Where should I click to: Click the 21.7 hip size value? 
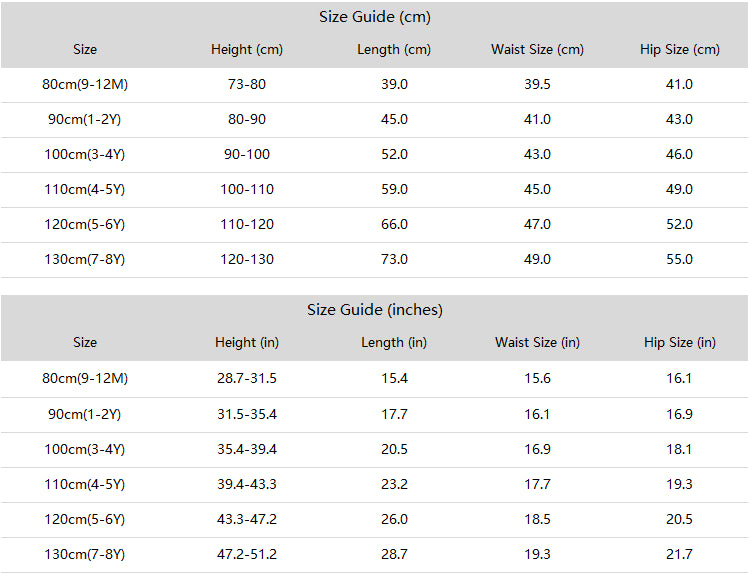pyautogui.click(x=679, y=554)
